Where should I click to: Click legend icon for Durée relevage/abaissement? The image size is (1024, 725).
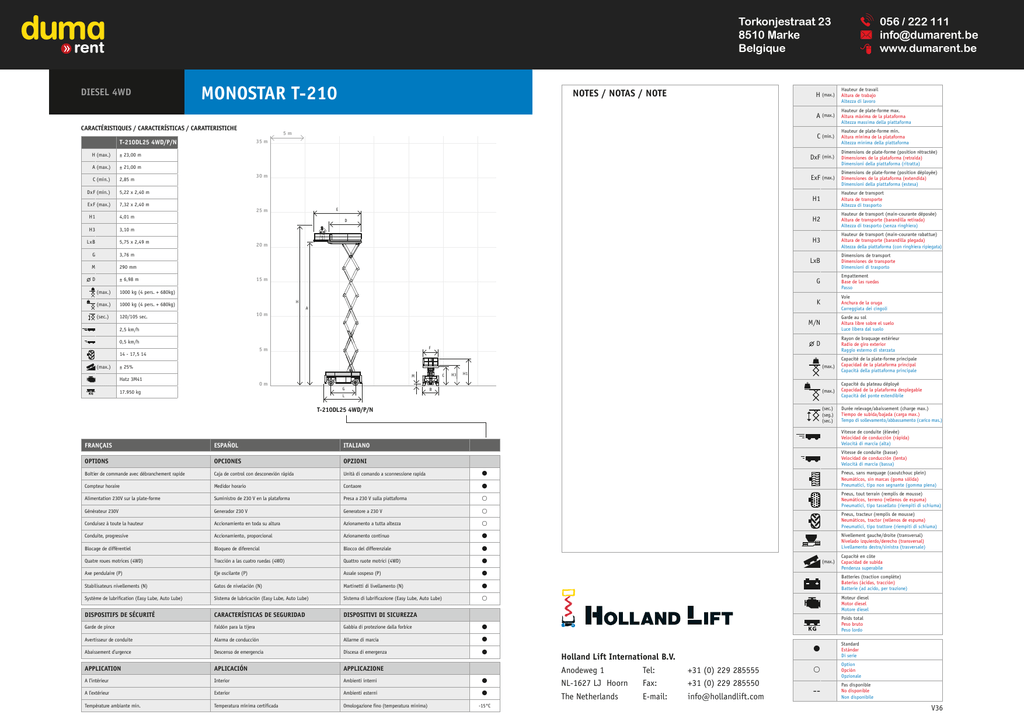pos(814,415)
